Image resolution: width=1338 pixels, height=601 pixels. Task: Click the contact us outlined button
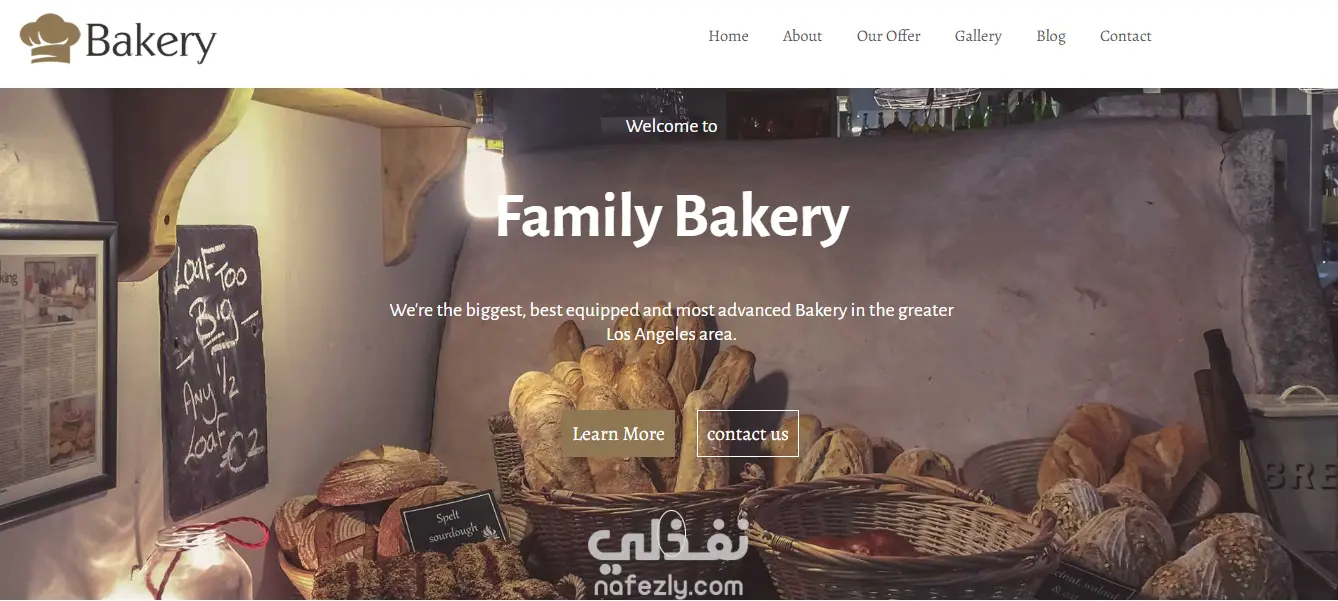747,433
